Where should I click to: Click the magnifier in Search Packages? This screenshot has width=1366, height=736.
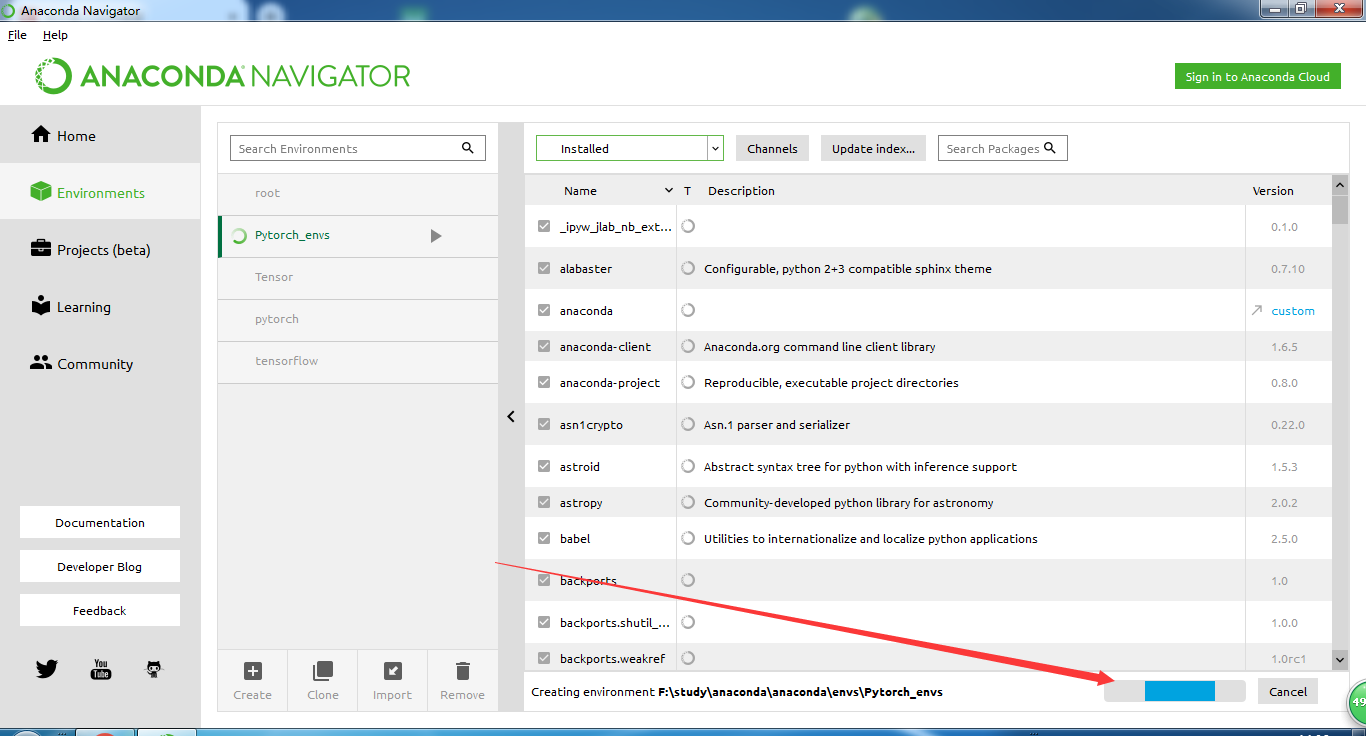(x=1050, y=148)
